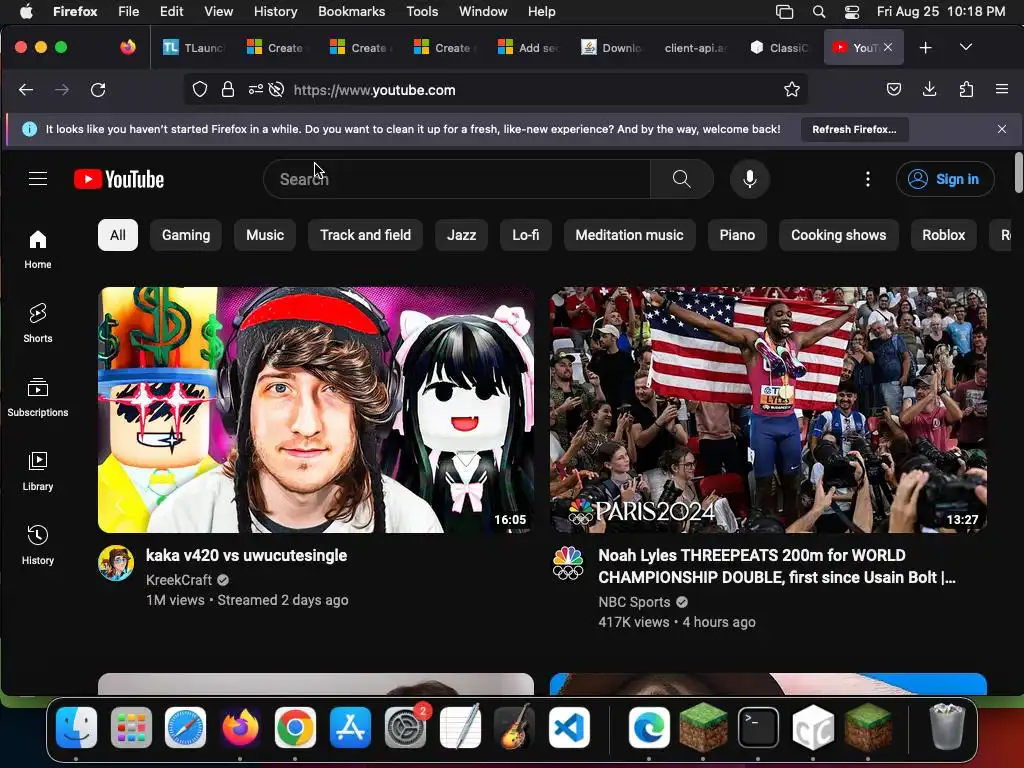Open the Tools menu

[x=422, y=12]
